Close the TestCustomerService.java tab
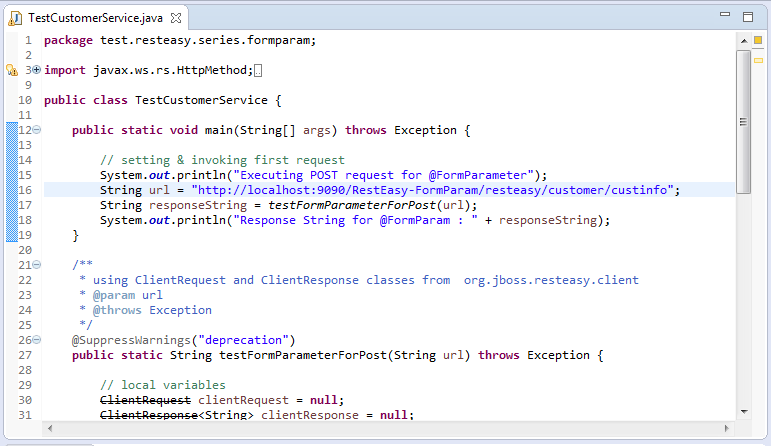The image size is (771, 446). (x=176, y=18)
